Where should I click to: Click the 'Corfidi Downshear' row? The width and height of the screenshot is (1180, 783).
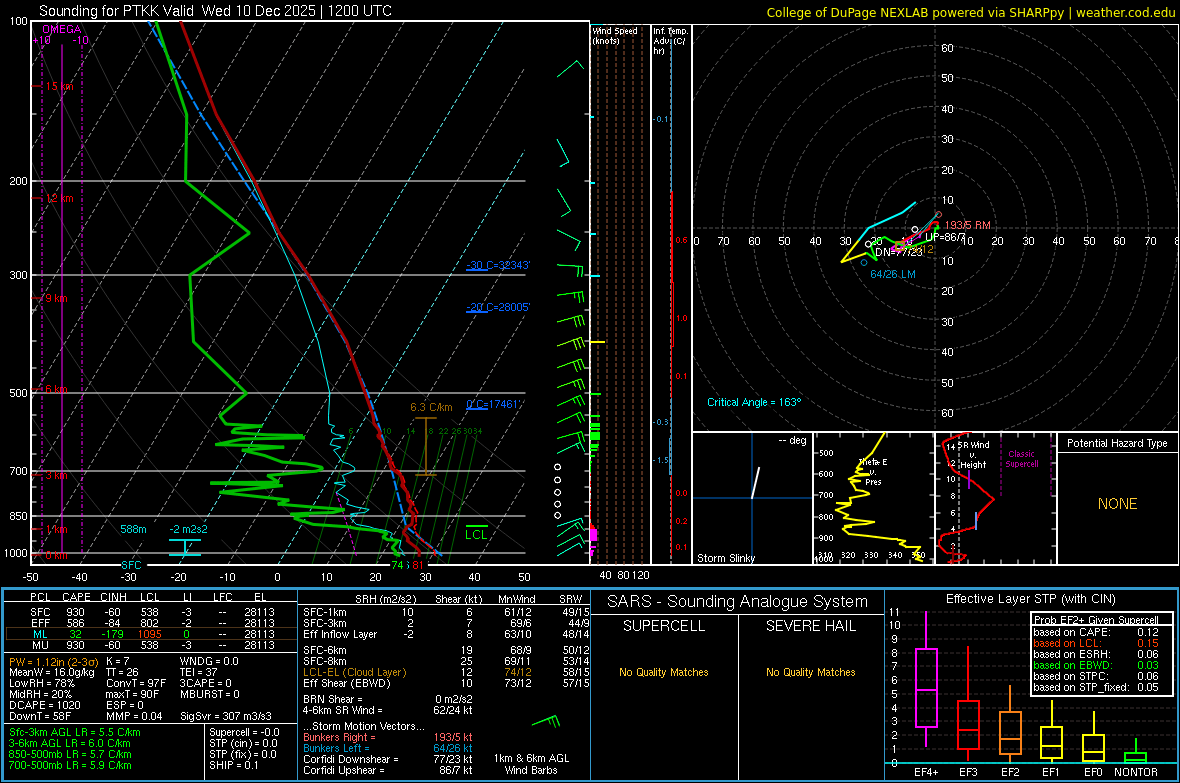click(x=388, y=760)
